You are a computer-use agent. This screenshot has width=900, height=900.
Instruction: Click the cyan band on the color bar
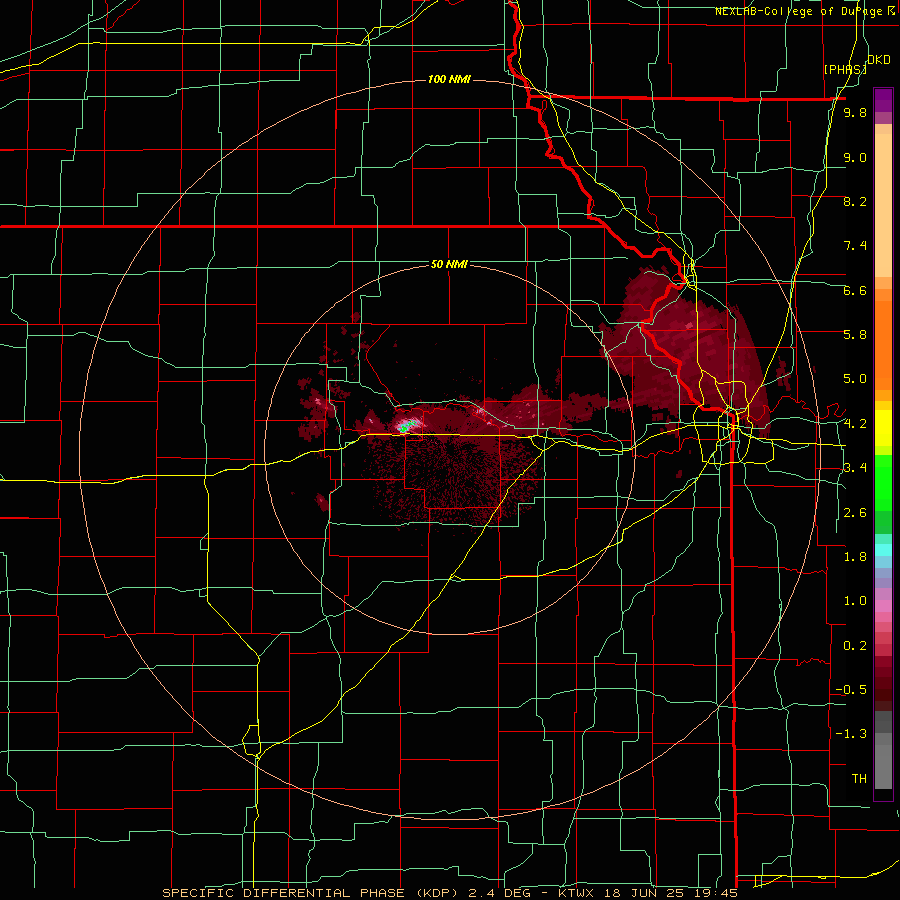pyautogui.click(x=883, y=550)
